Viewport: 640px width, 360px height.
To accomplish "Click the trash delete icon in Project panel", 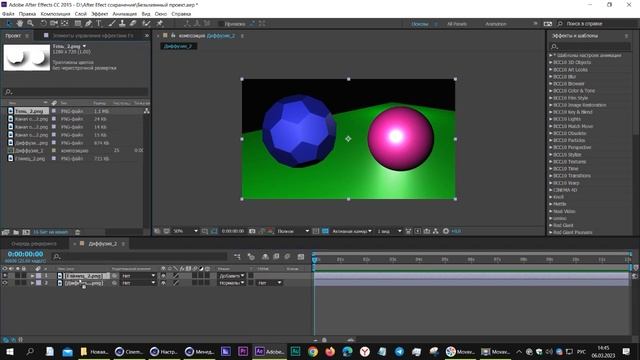I will 78,232.
